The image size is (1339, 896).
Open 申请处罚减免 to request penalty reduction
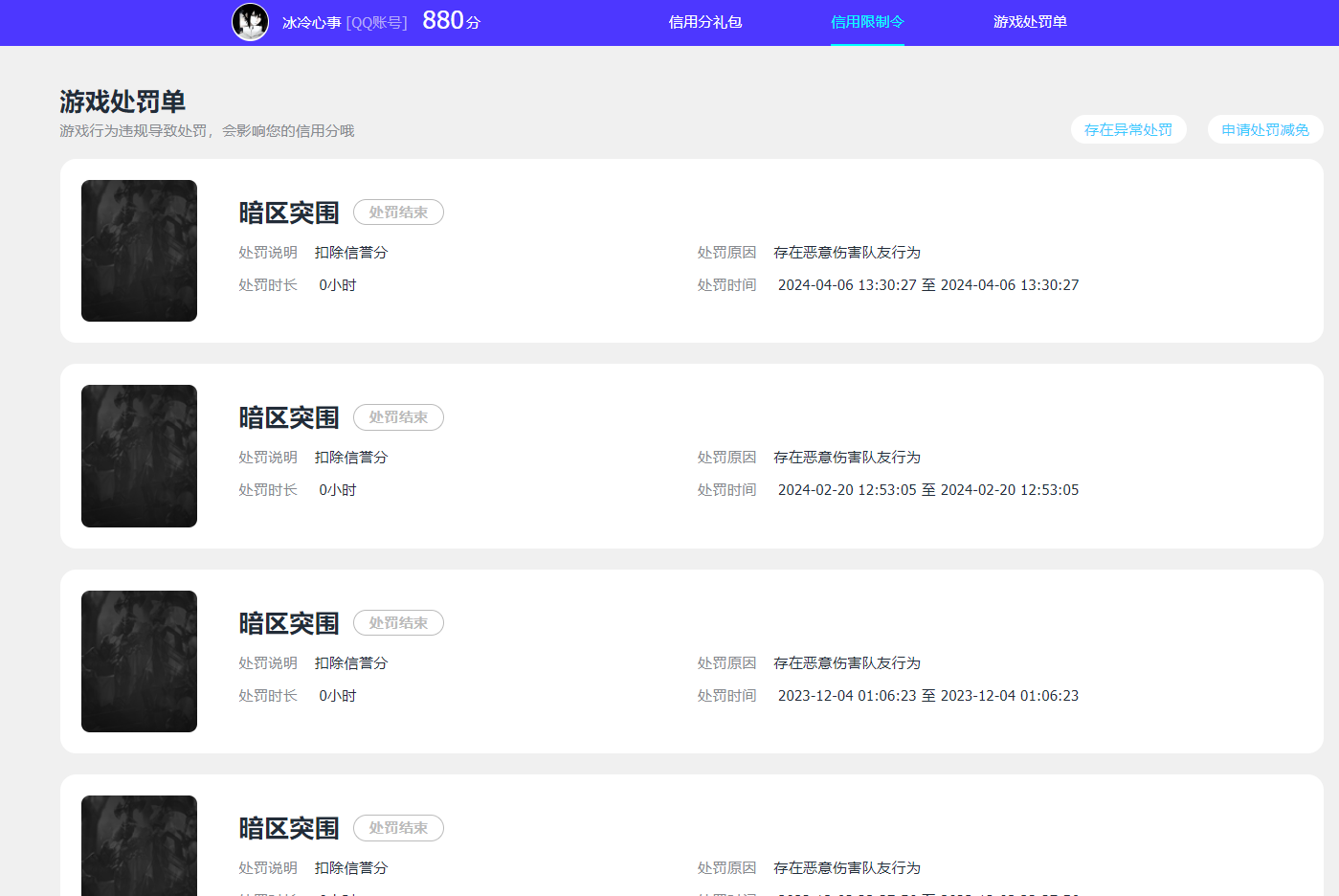point(1265,129)
